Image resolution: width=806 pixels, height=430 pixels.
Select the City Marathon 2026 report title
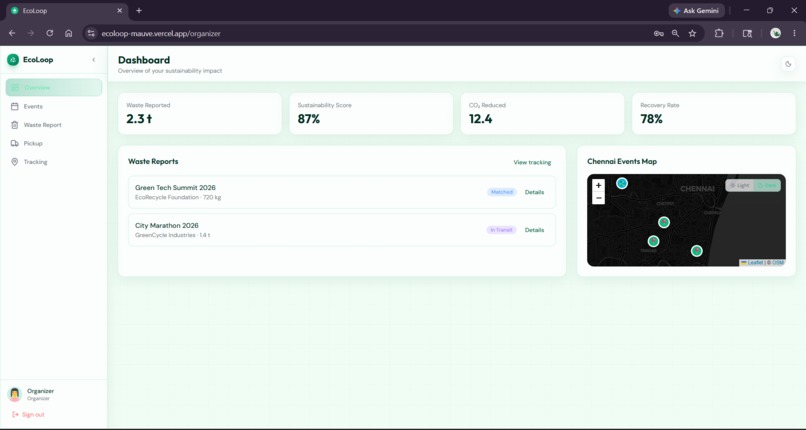point(167,226)
